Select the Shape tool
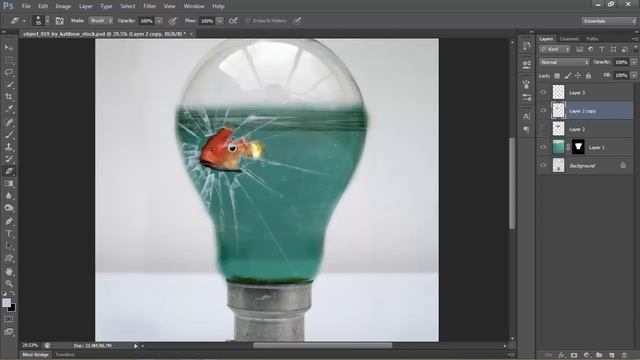The image size is (640, 360). pyautogui.click(x=9, y=258)
